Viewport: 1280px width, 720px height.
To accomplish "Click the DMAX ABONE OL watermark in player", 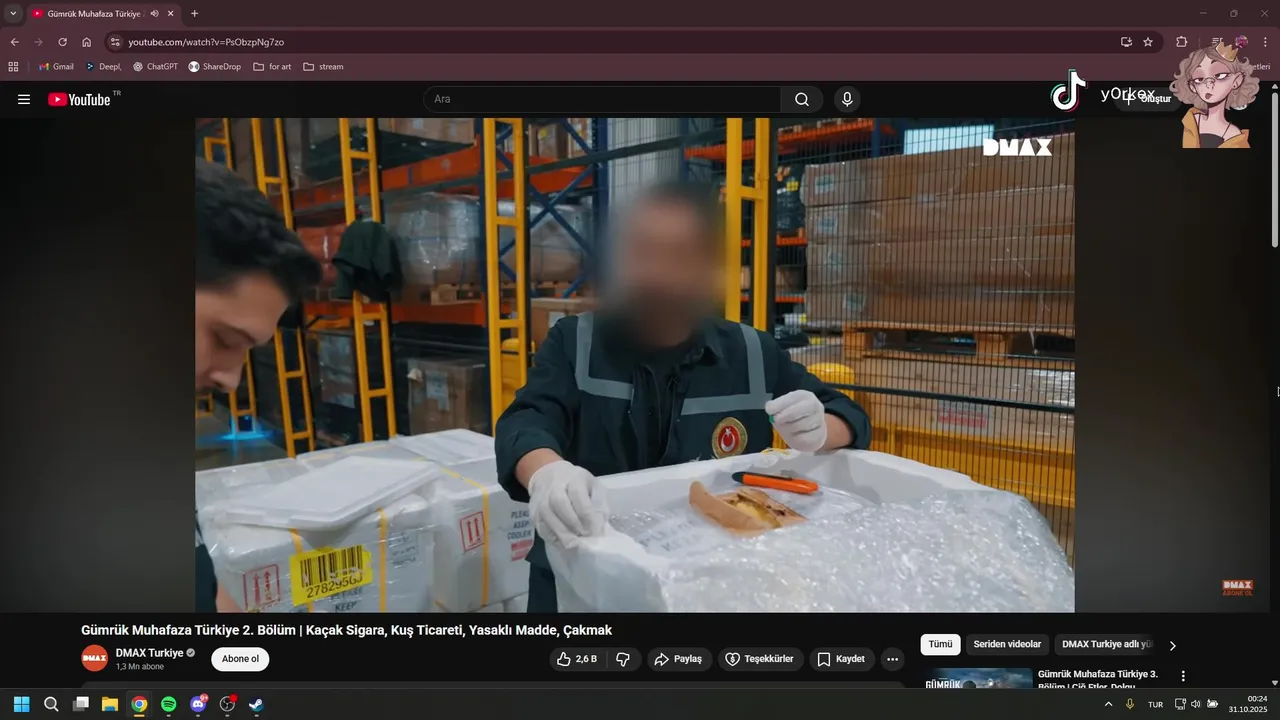I will (x=1237, y=587).
